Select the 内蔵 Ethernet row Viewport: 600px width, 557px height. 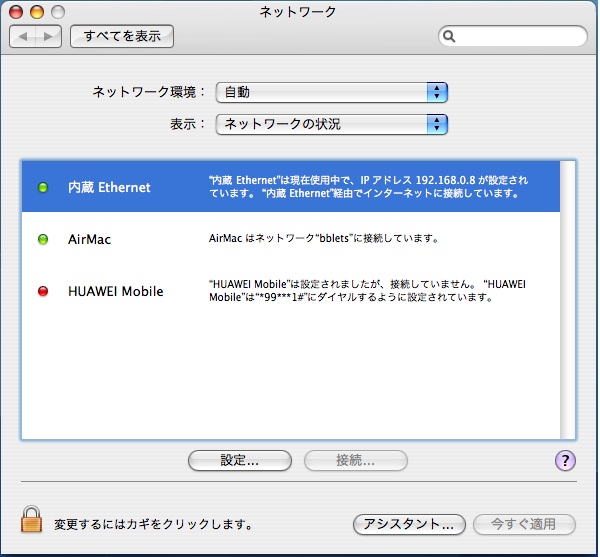point(291,187)
